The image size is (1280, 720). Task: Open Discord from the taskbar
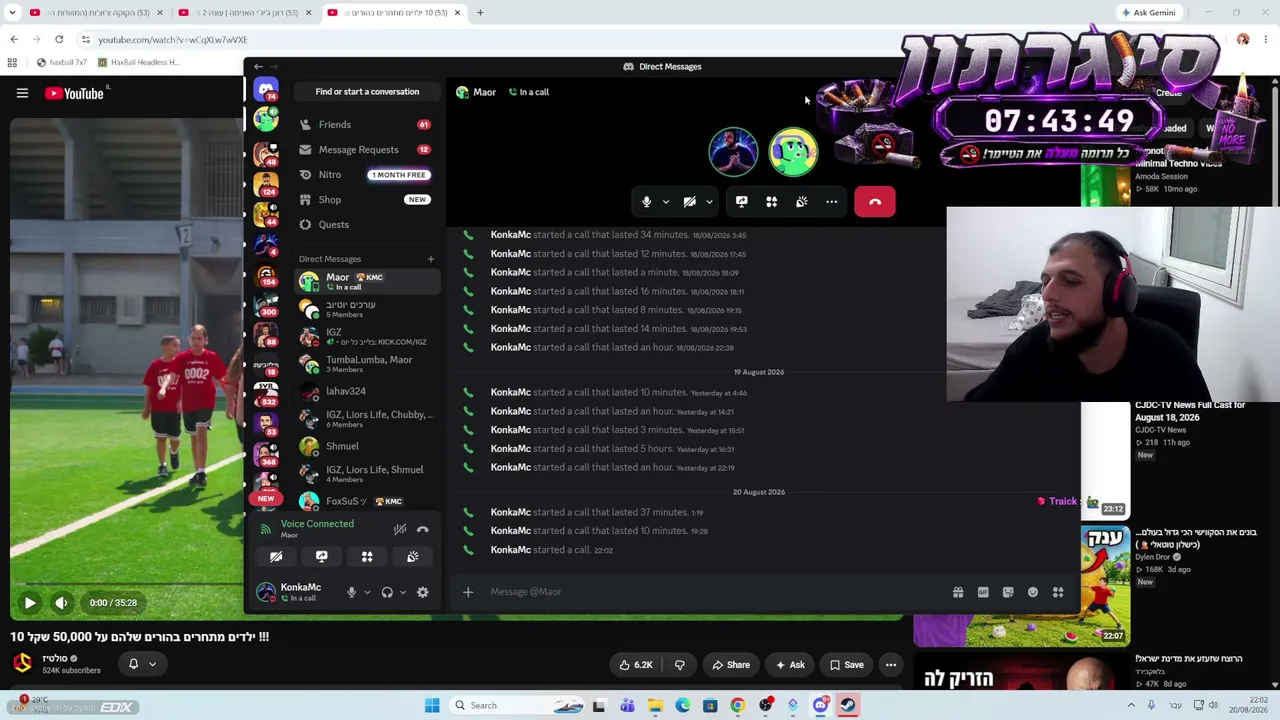[821, 705]
